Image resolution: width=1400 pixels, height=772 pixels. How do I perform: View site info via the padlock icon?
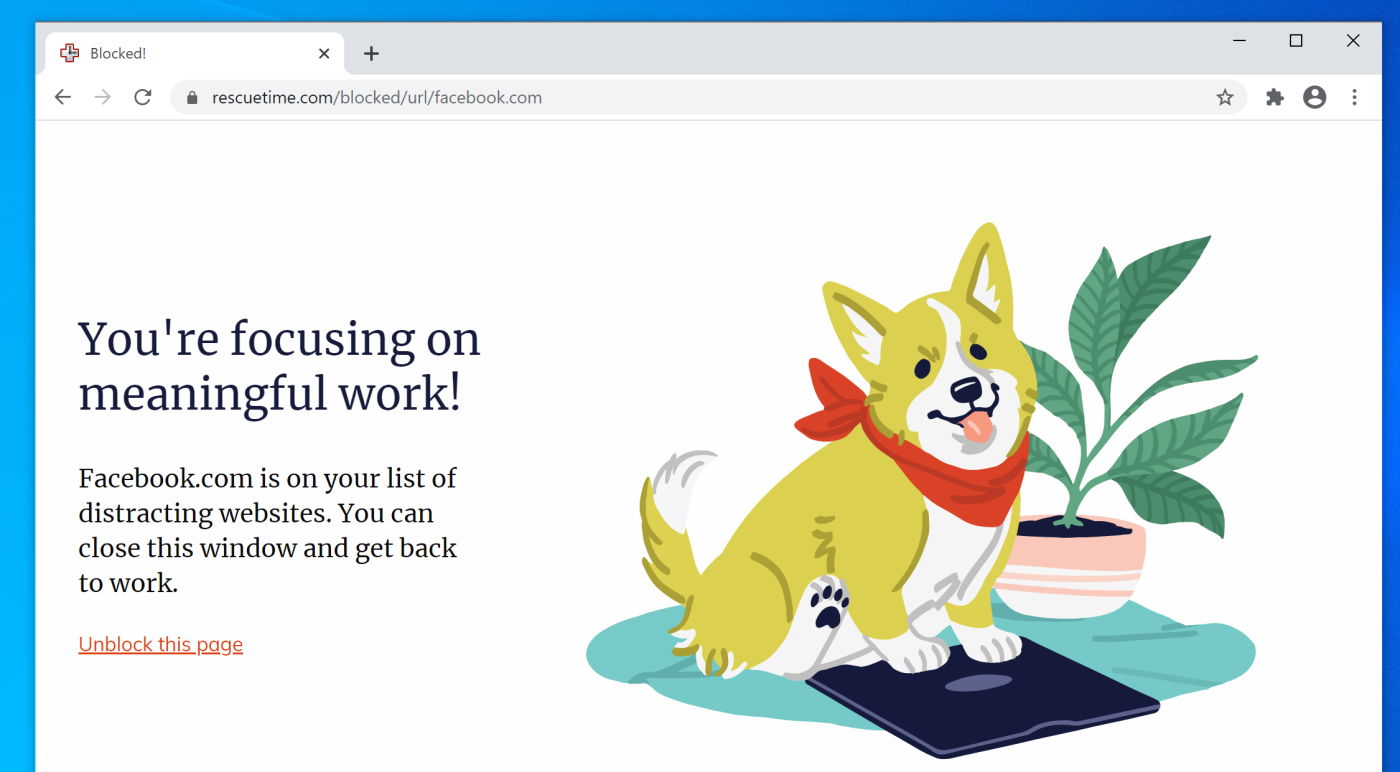[192, 97]
